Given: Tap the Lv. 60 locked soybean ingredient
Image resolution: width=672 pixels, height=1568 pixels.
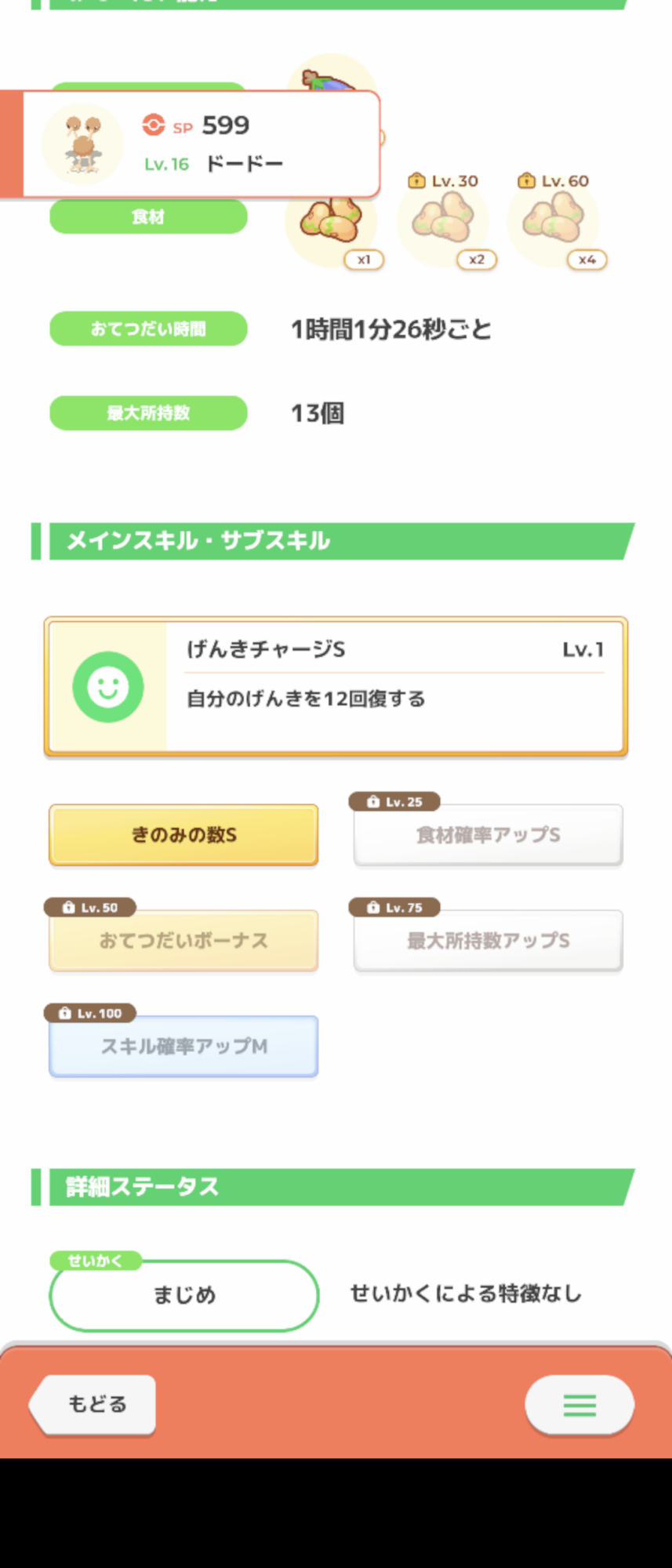Looking at the screenshot, I should pyautogui.click(x=554, y=220).
